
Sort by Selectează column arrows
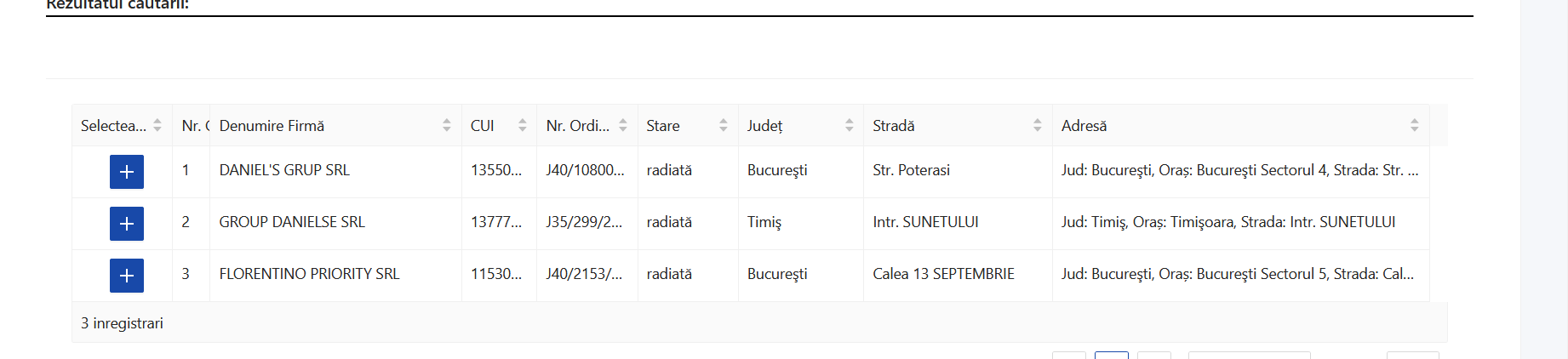click(157, 126)
